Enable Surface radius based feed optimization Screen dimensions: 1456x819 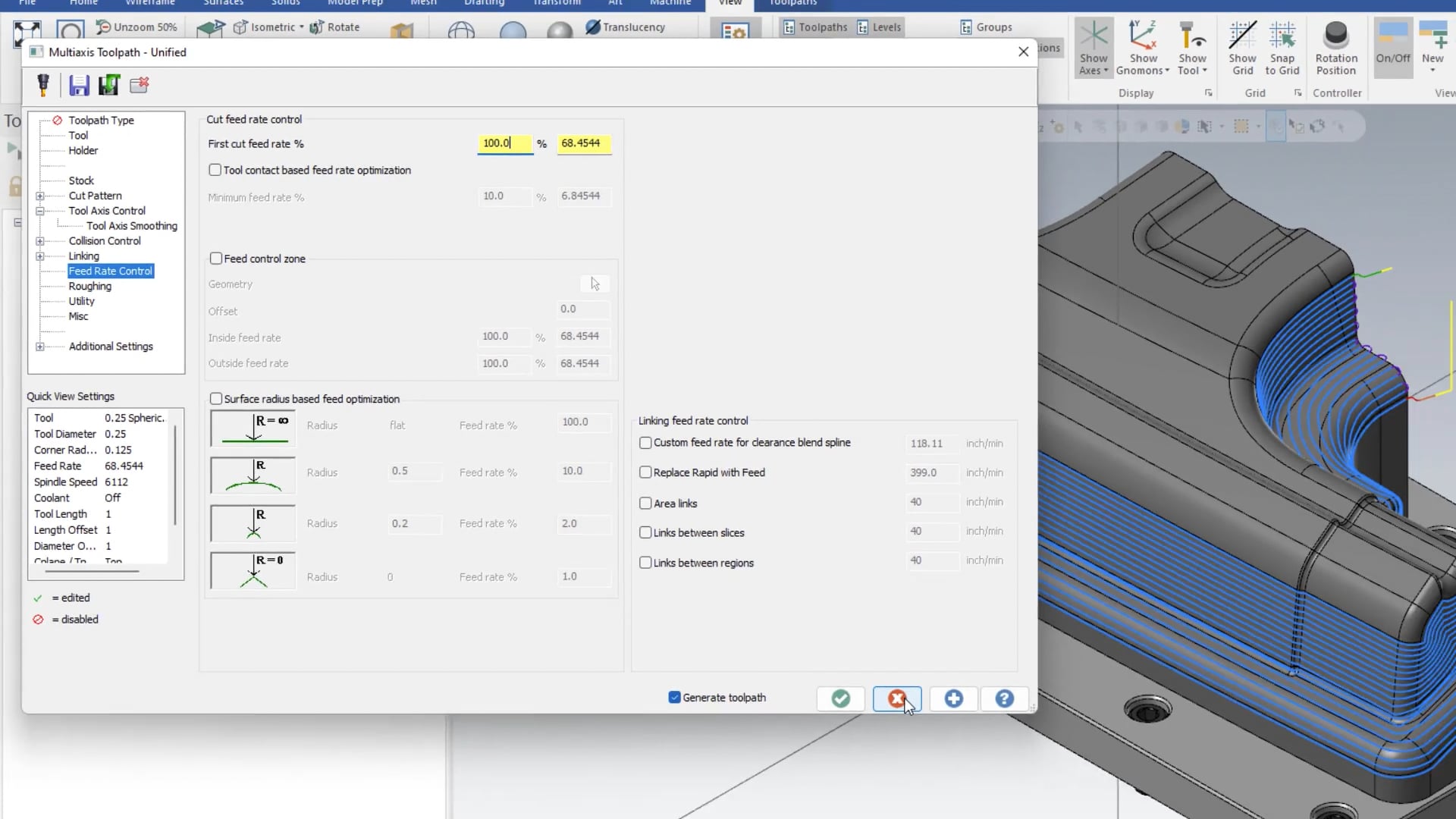217,398
